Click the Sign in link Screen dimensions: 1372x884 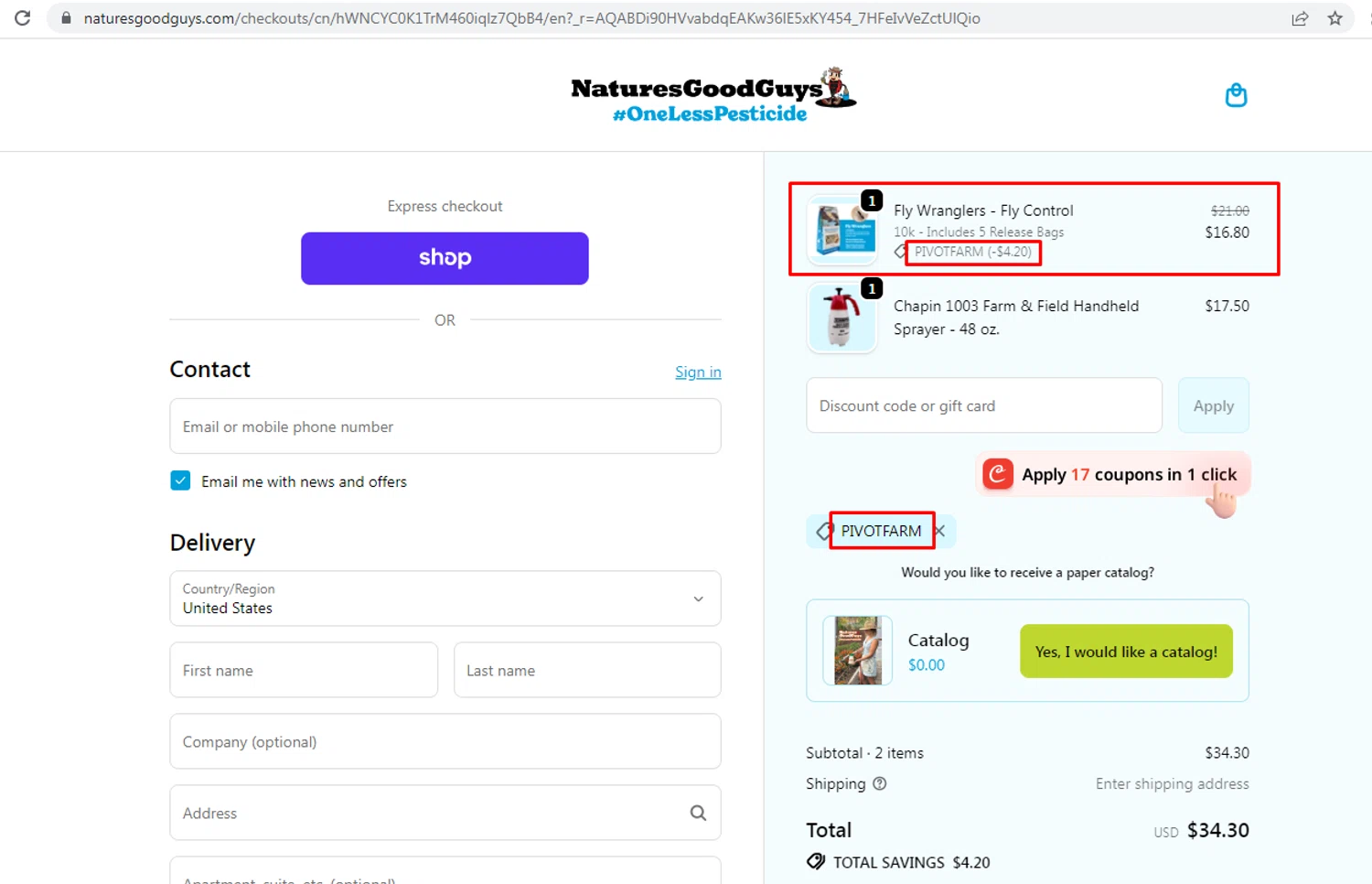click(698, 372)
